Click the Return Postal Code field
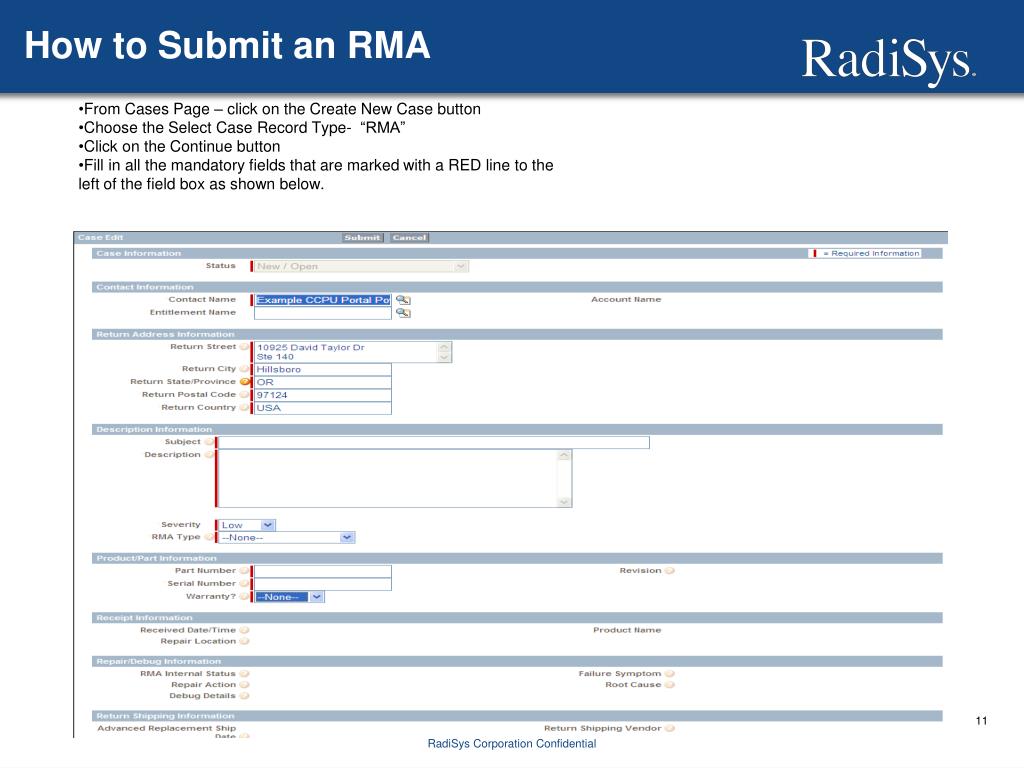This screenshot has width=1024, height=768. click(323, 395)
